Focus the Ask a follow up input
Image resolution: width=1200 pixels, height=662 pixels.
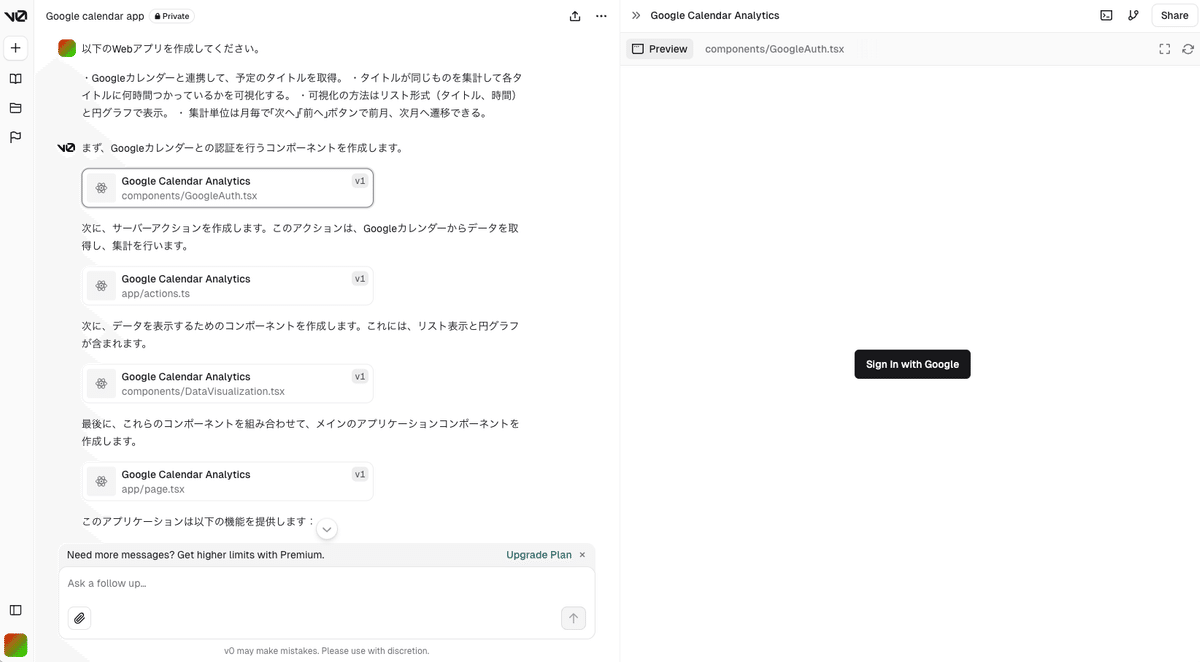[326, 584]
